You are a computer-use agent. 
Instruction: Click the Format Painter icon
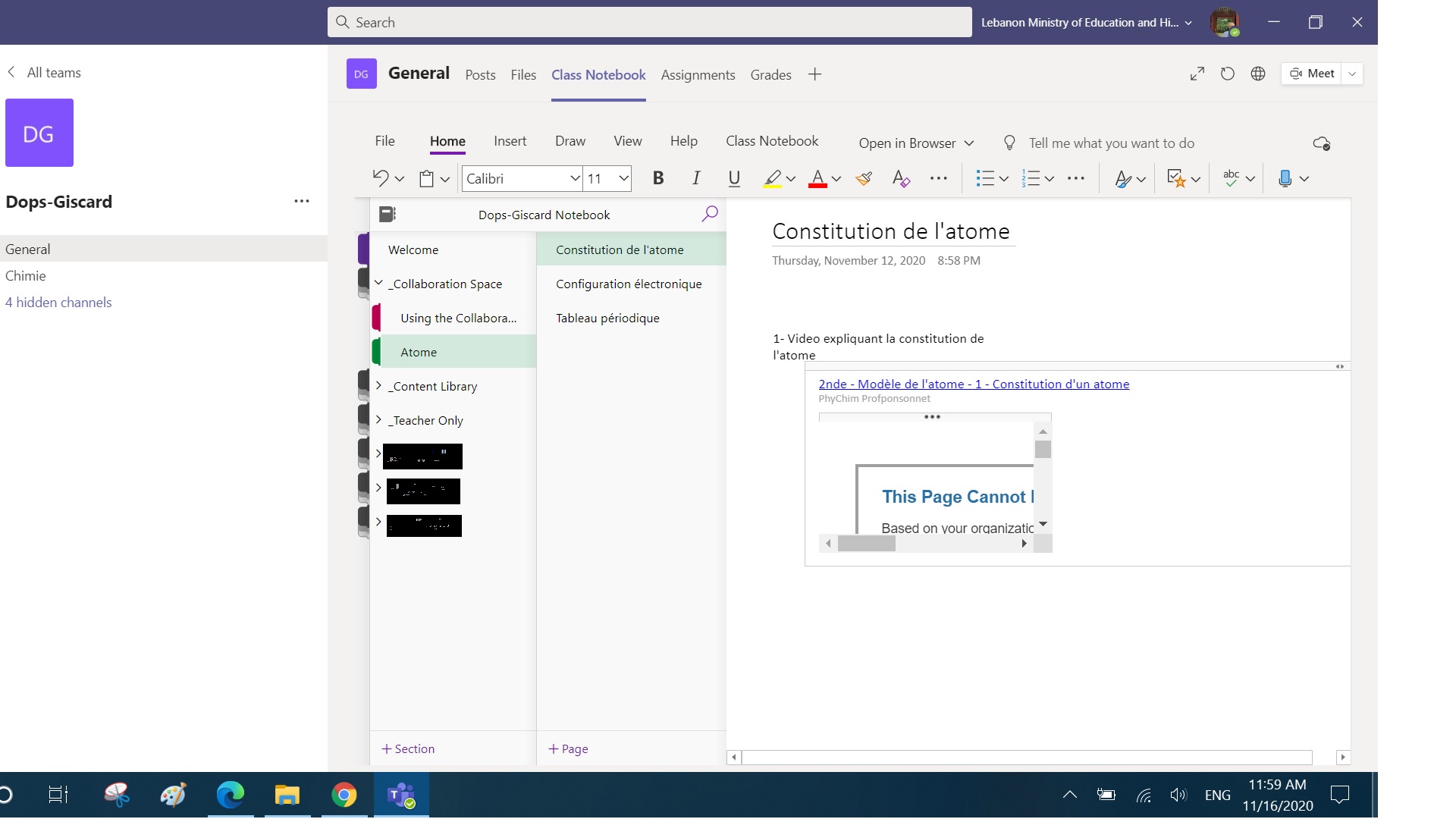pos(863,178)
